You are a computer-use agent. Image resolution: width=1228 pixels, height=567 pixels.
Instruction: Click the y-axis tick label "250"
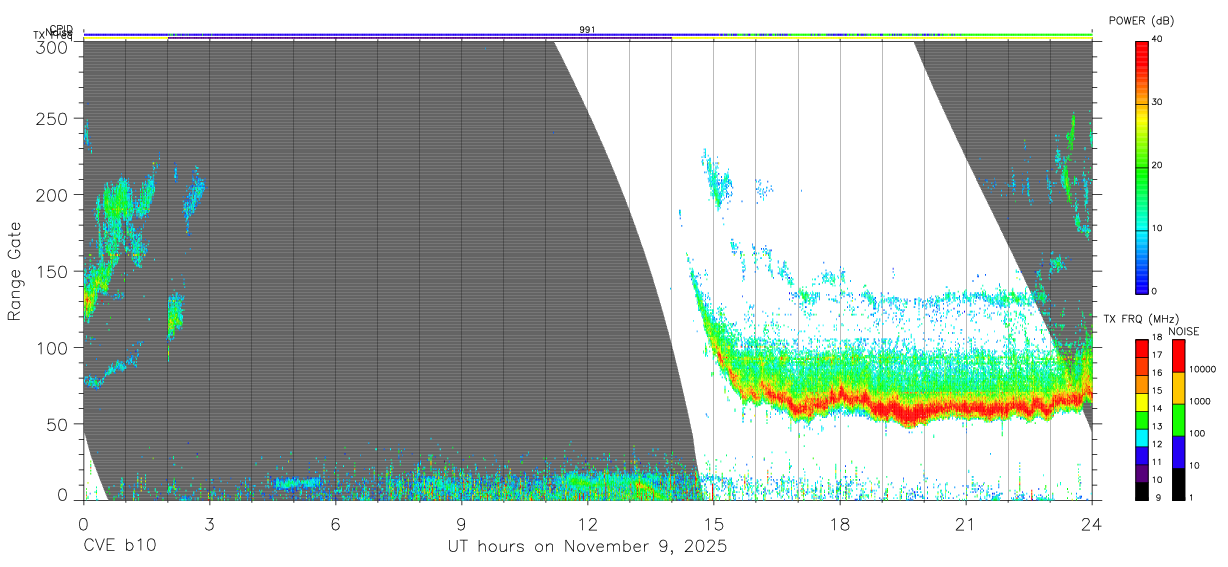pyautogui.click(x=52, y=119)
